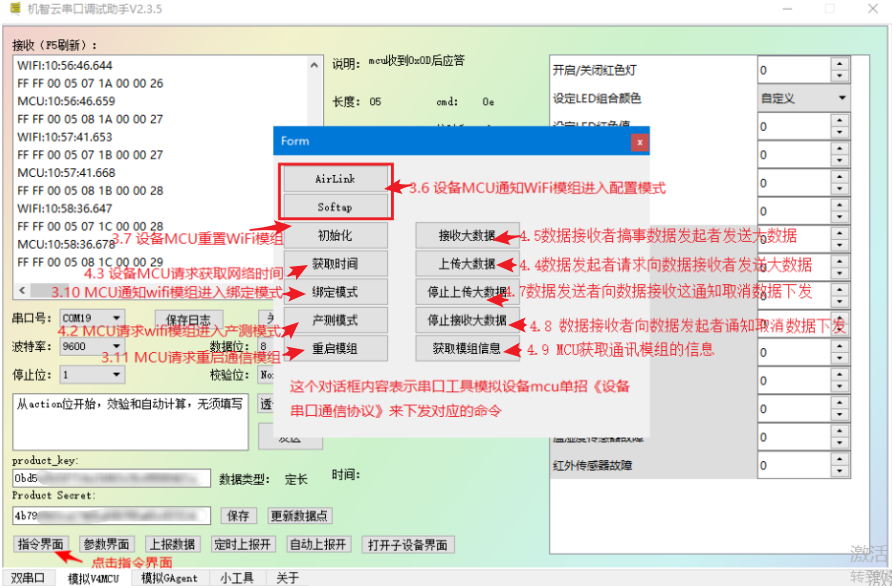Expand the 波特率 9600 dropdown
This screenshot has width=892, height=586.
coord(118,346)
